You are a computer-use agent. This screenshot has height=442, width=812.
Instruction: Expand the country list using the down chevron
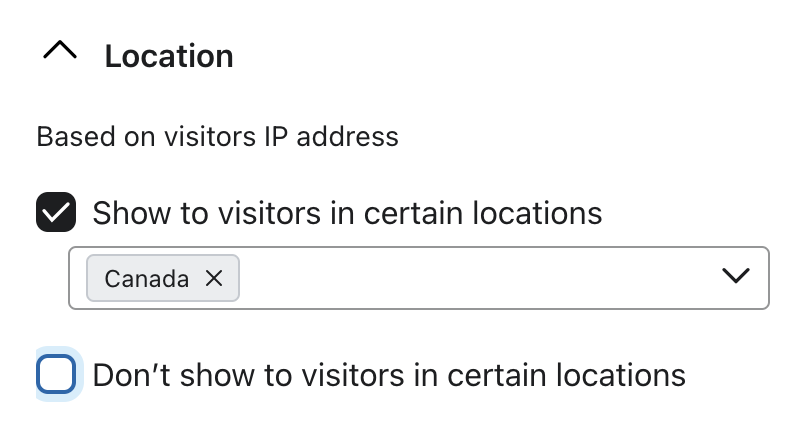point(736,277)
